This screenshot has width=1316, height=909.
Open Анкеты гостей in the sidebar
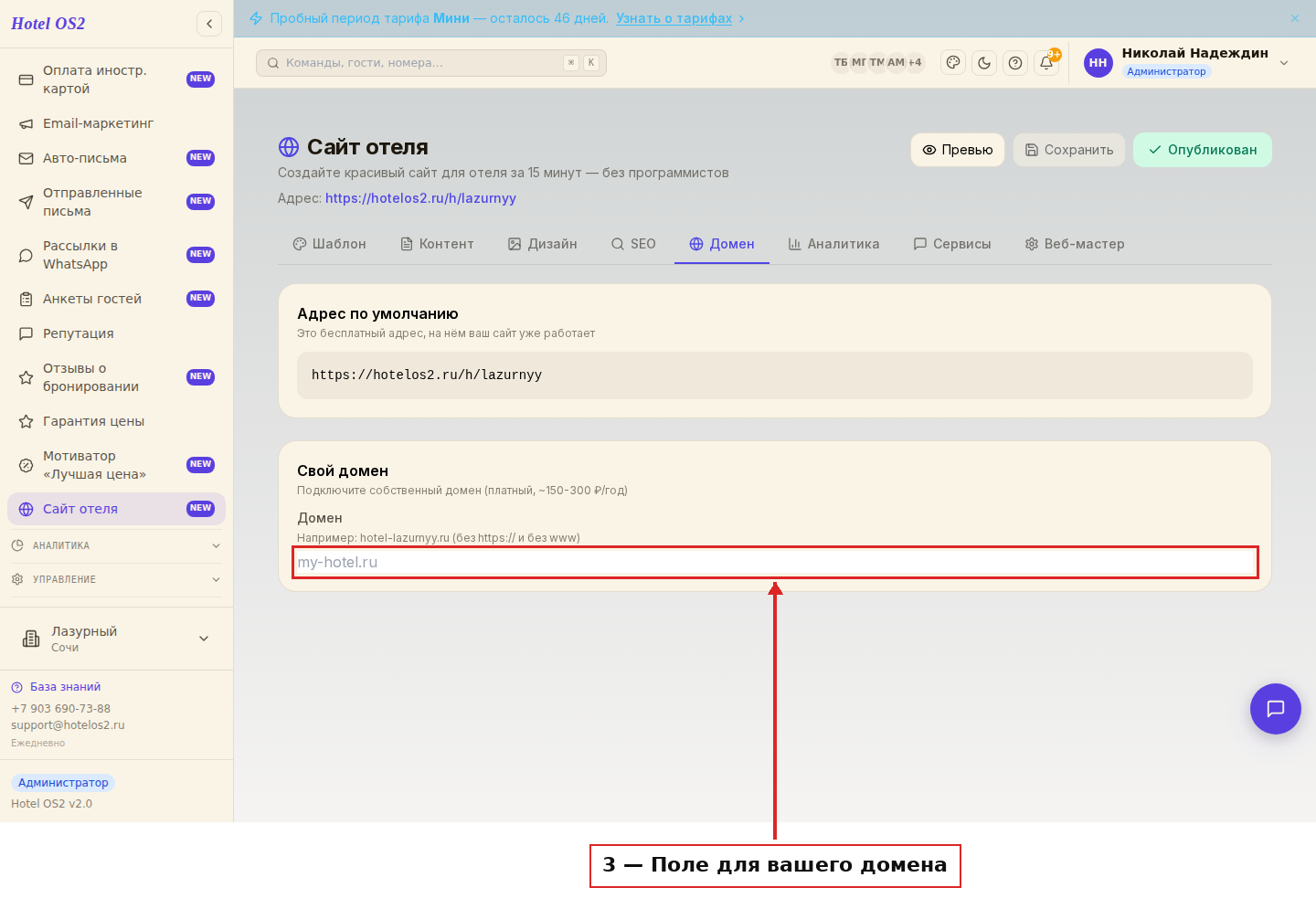pyautogui.click(x=116, y=299)
